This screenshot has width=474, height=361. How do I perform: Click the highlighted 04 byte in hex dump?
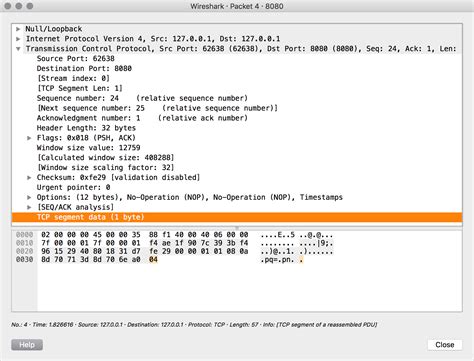click(153, 260)
